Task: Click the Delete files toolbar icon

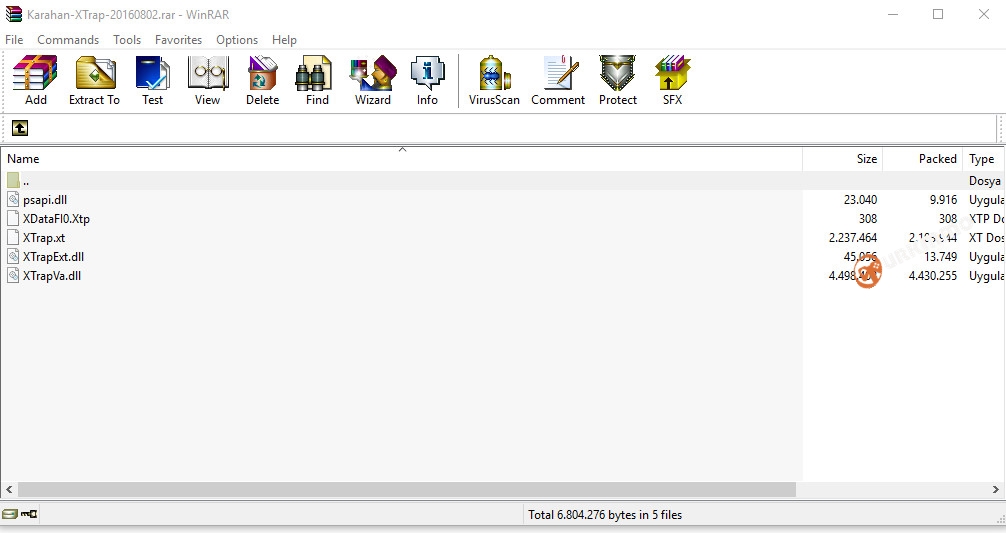Action: tap(262, 72)
